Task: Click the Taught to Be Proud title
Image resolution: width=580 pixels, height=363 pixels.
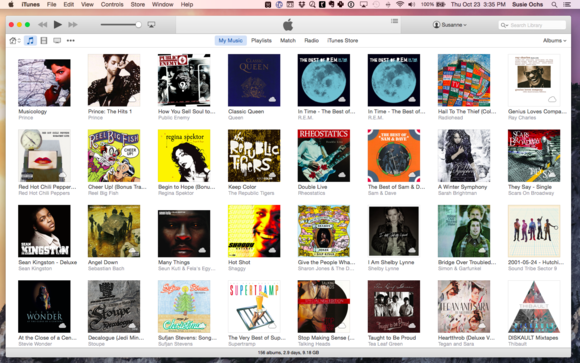Action: pyautogui.click(x=392, y=338)
